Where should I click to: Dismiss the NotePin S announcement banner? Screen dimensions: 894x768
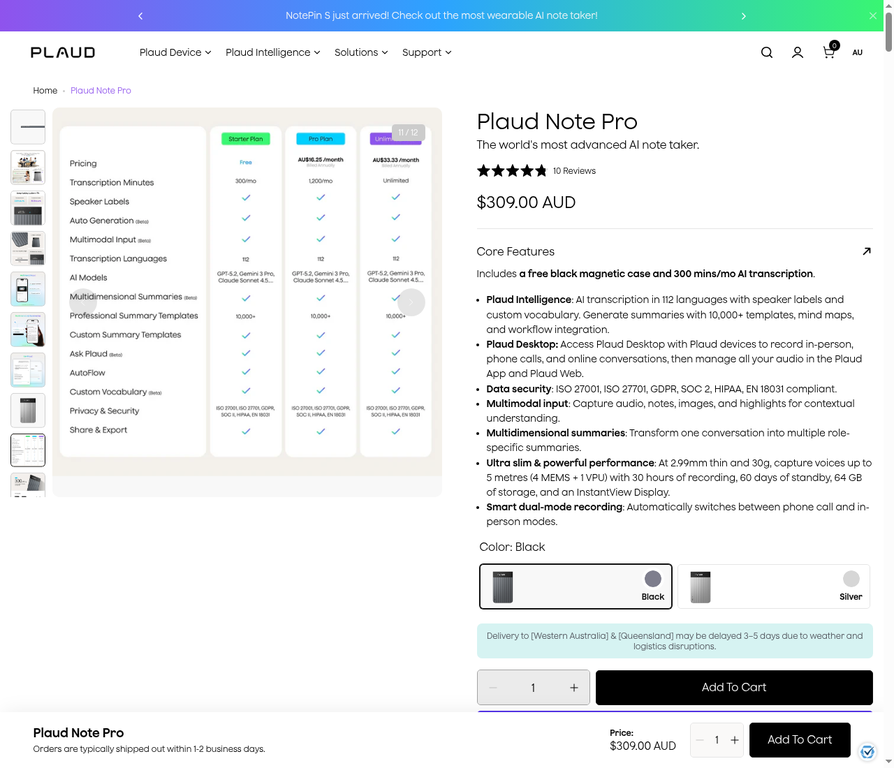click(x=872, y=15)
